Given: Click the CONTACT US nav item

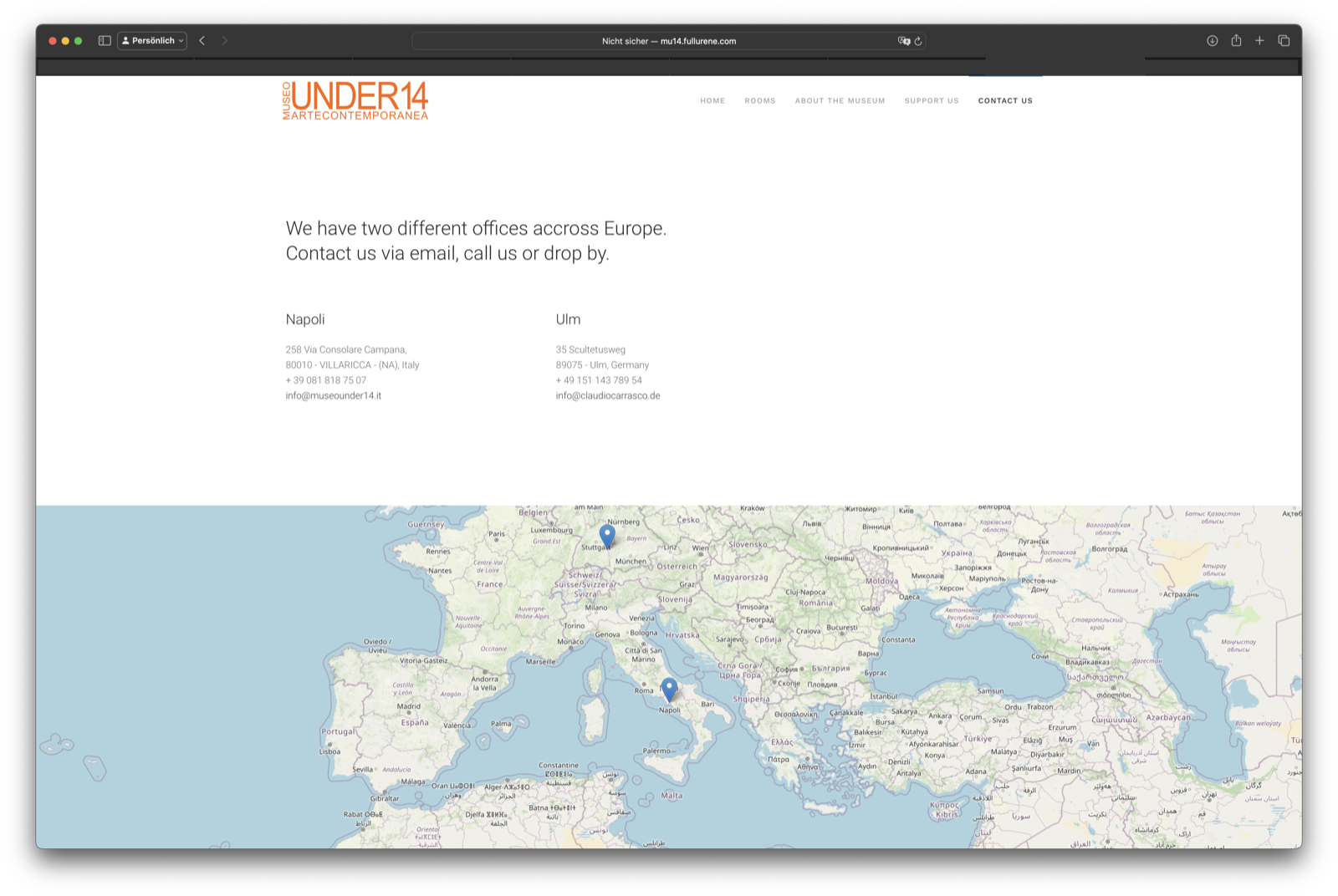Looking at the screenshot, I should point(1005,101).
